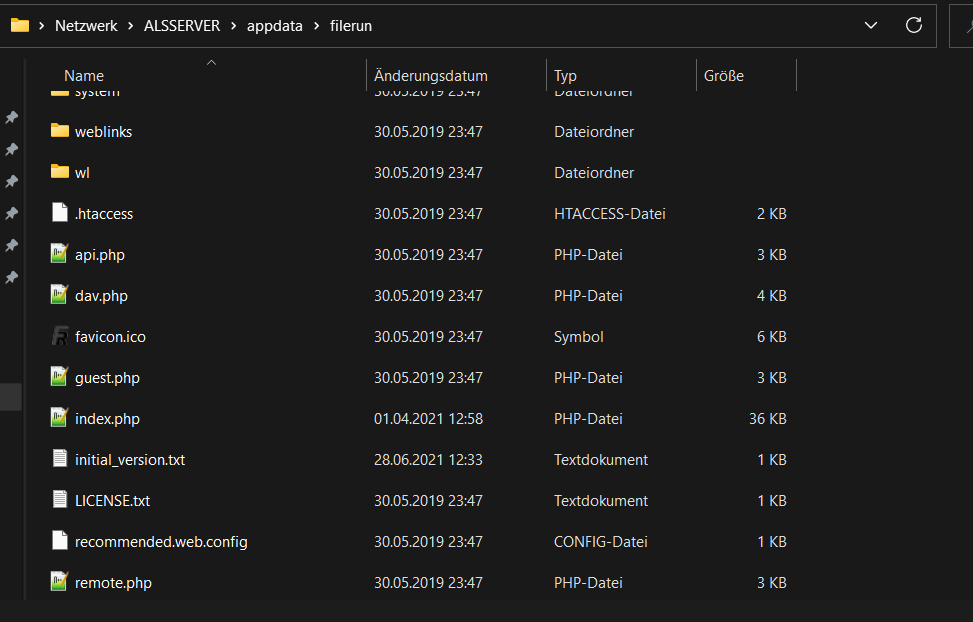Click the remote.php file name
The image size is (973, 622).
pyautogui.click(x=113, y=582)
